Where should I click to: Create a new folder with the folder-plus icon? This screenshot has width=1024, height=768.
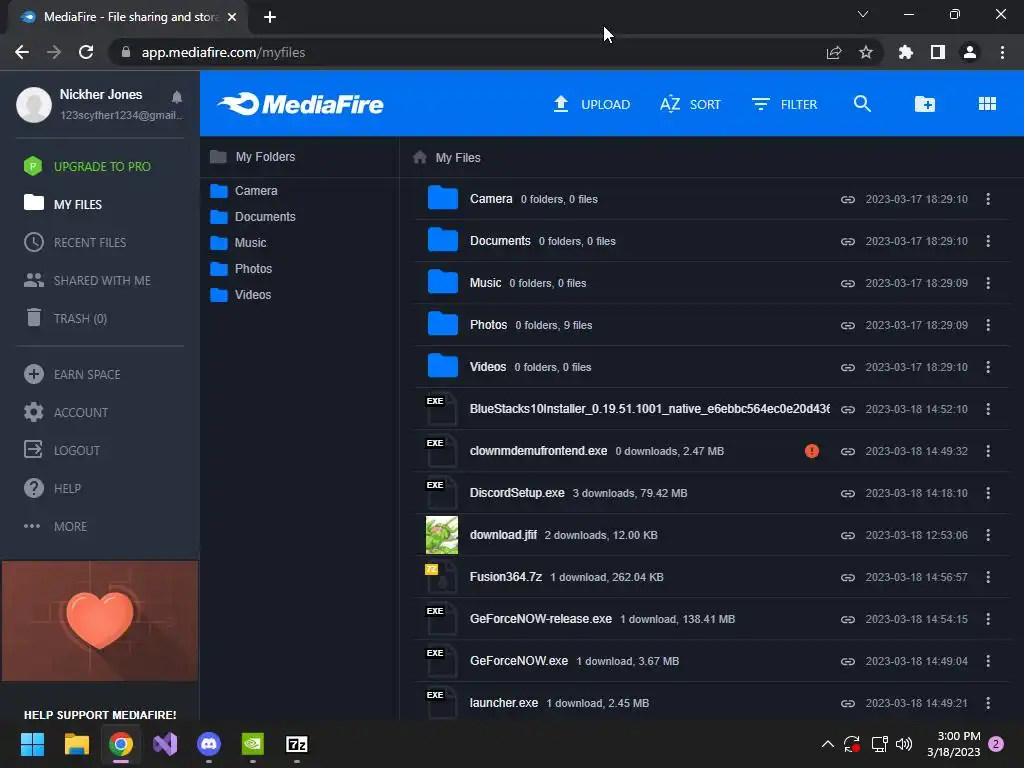(925, 104)
